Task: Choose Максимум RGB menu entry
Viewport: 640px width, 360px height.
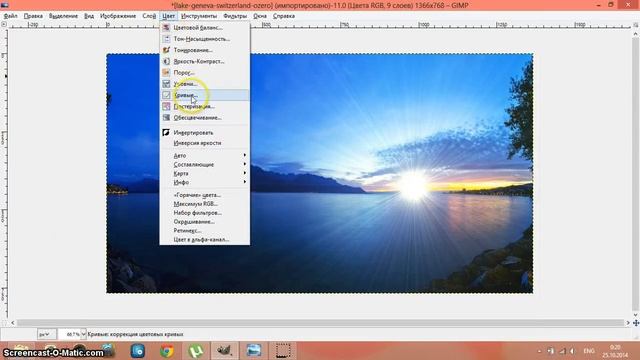Action: pyautogui.click(x=204, y=204)
